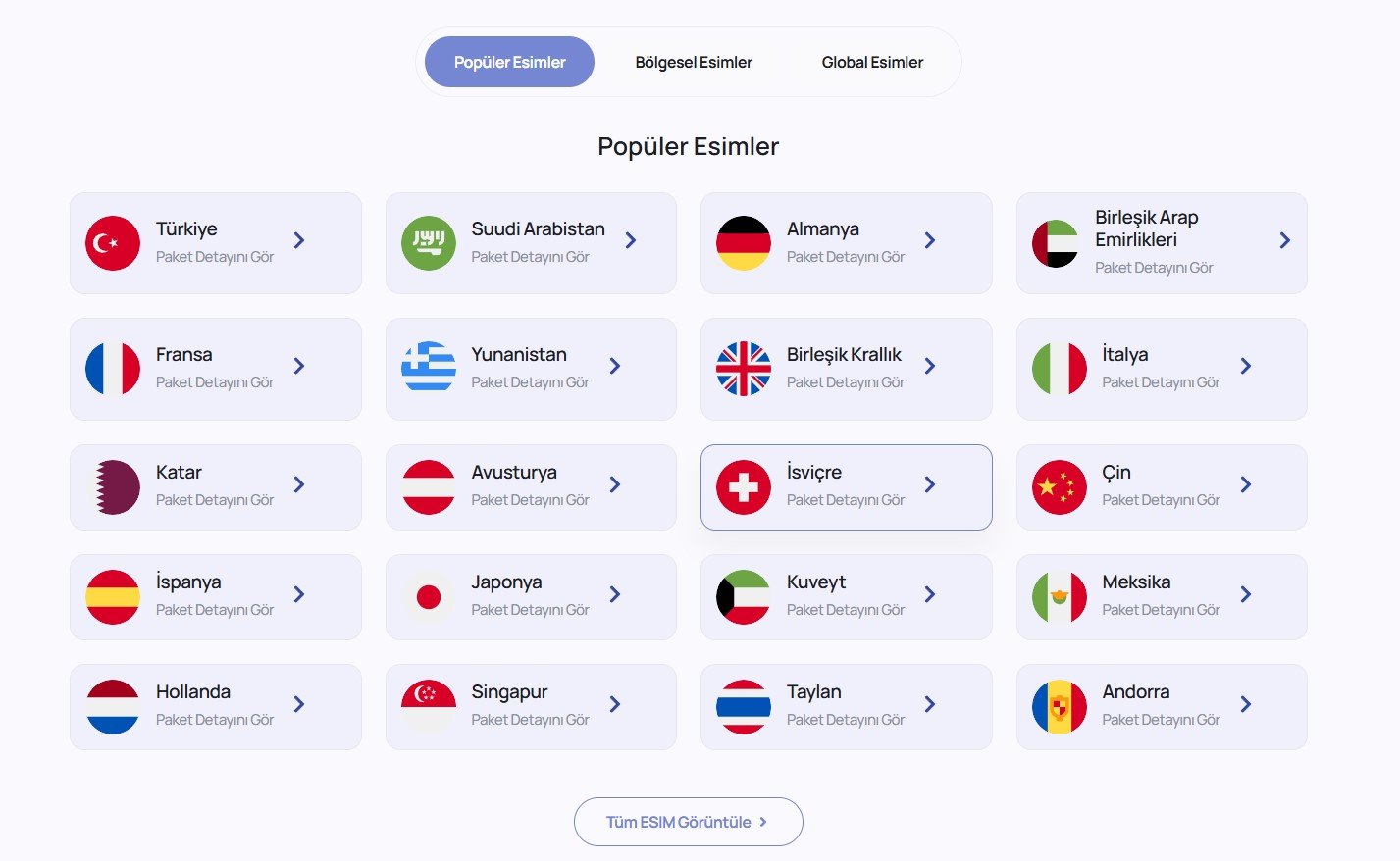This screenshot has height=861, width=1400.
Task: Click the Almanya flag icon
Action: point(744,243)
